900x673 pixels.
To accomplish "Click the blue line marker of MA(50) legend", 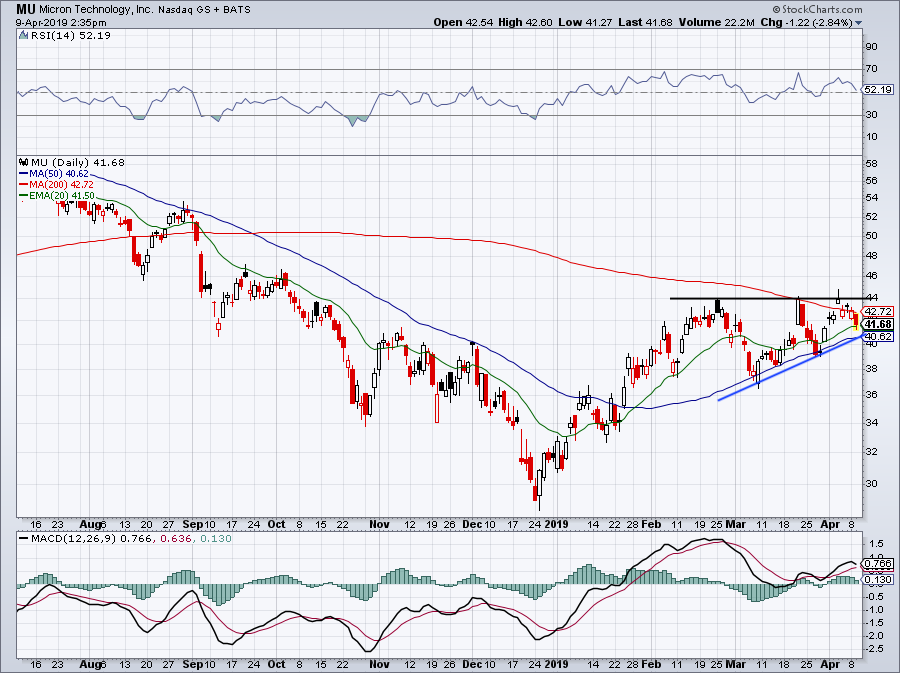I will pos(24,174).
